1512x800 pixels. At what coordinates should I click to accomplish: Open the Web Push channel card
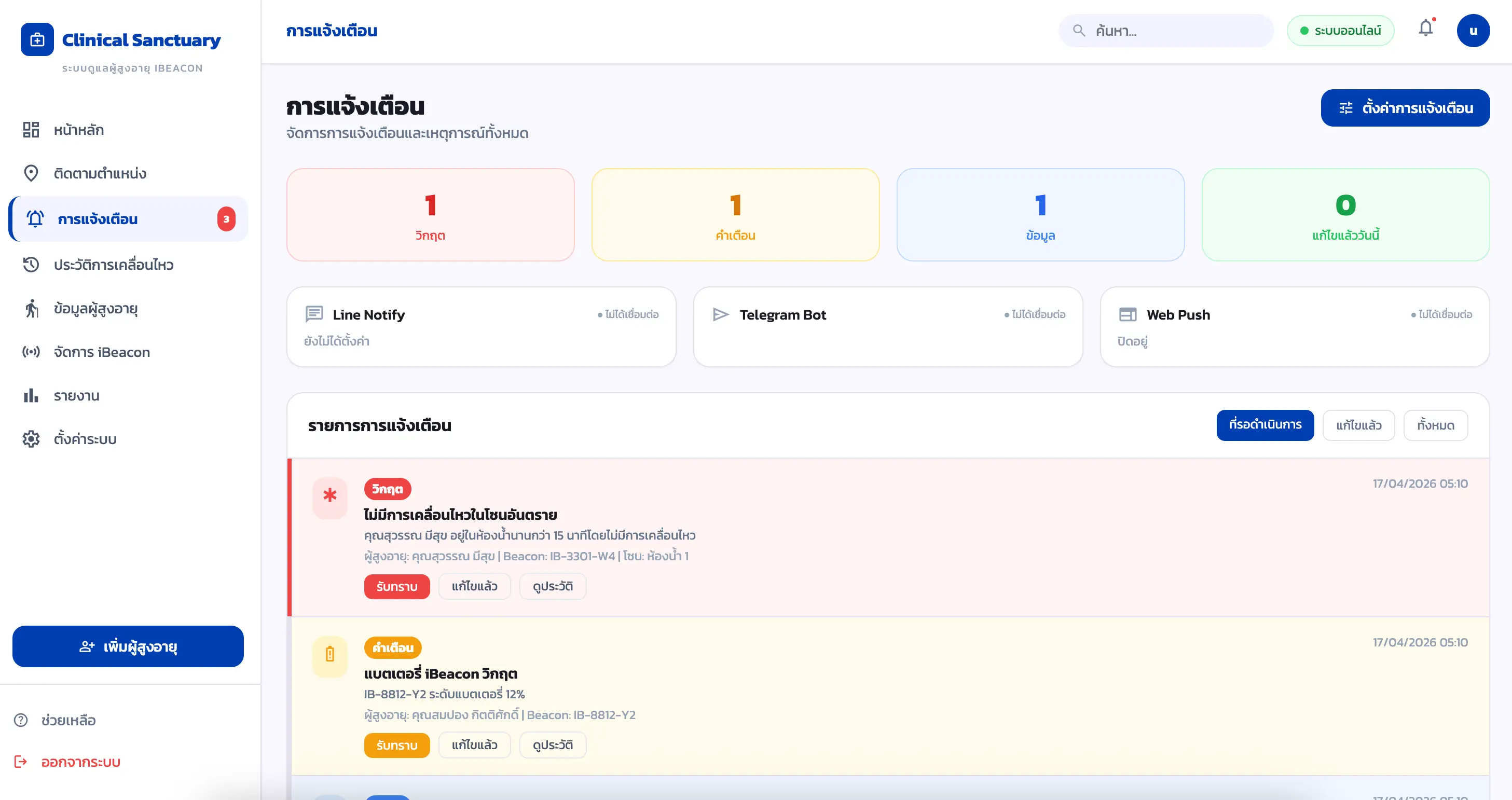1295,327
